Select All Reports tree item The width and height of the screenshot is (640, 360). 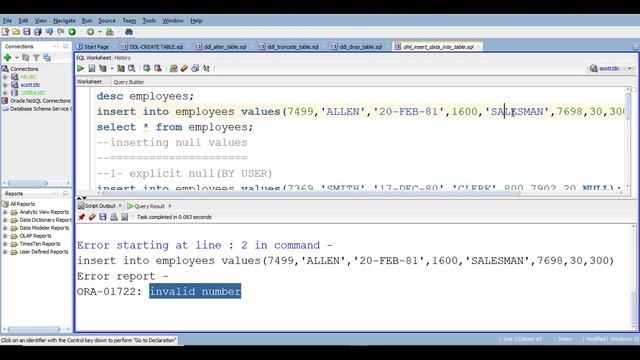18,204
